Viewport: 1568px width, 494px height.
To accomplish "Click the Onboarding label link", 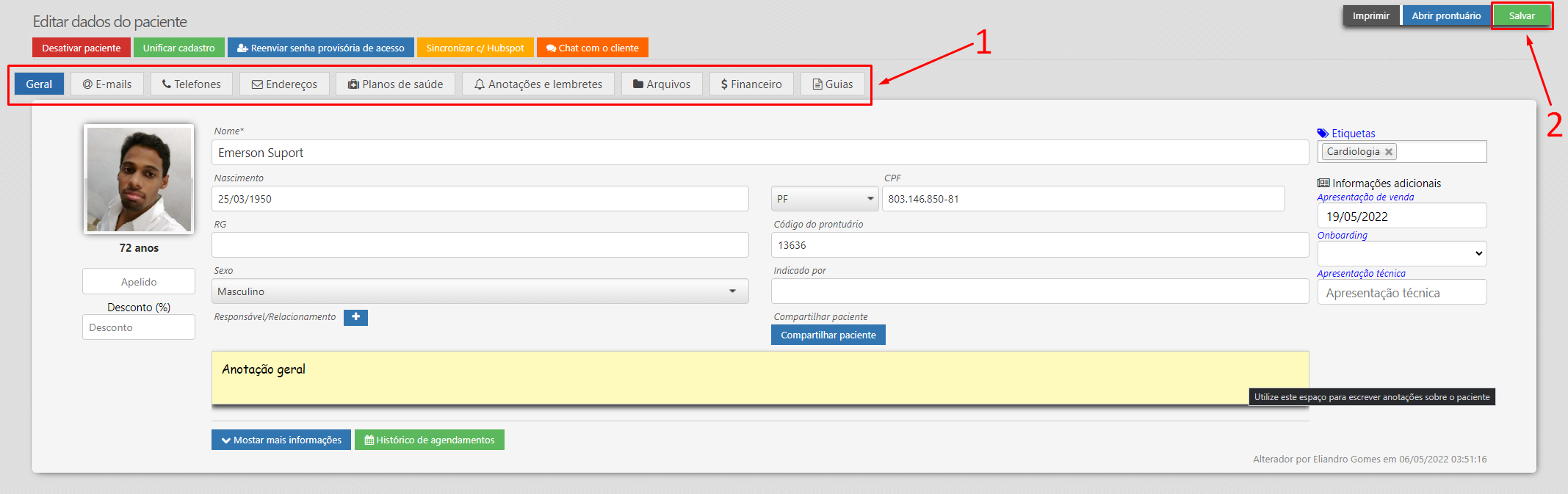I will point(1343,236).
